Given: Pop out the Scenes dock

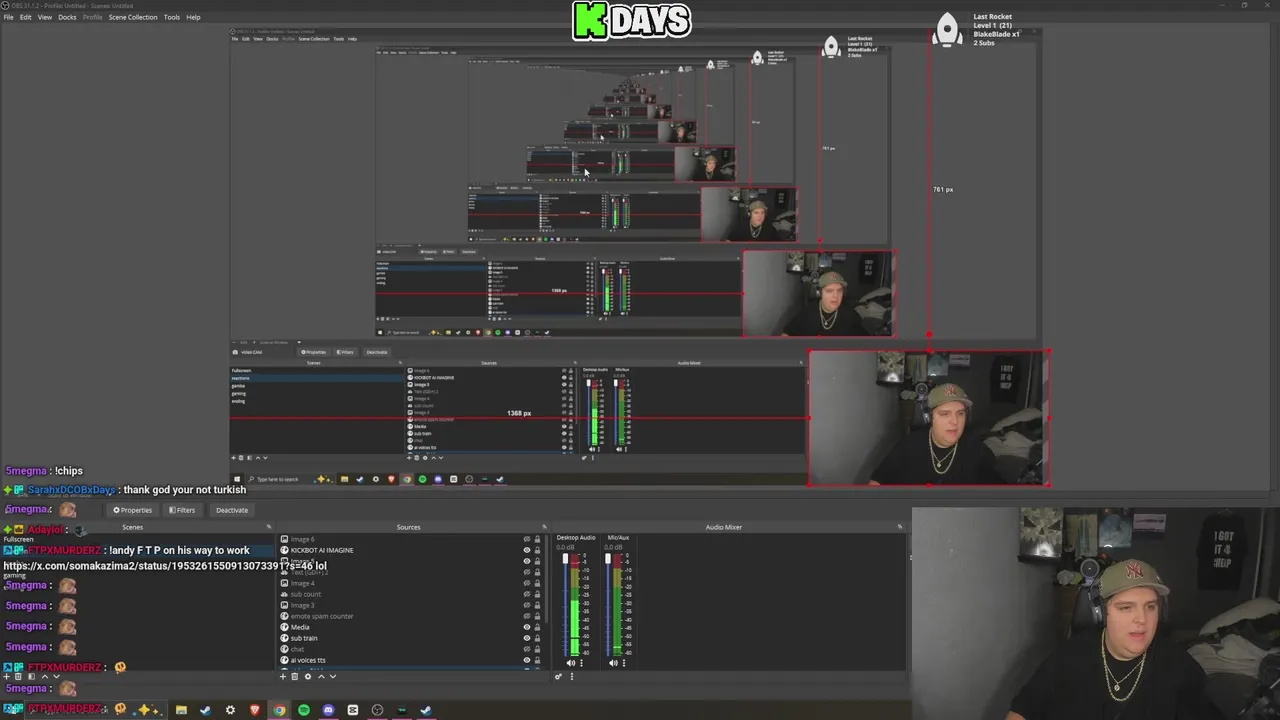Looking at the screenshot, I should [268, 527].
